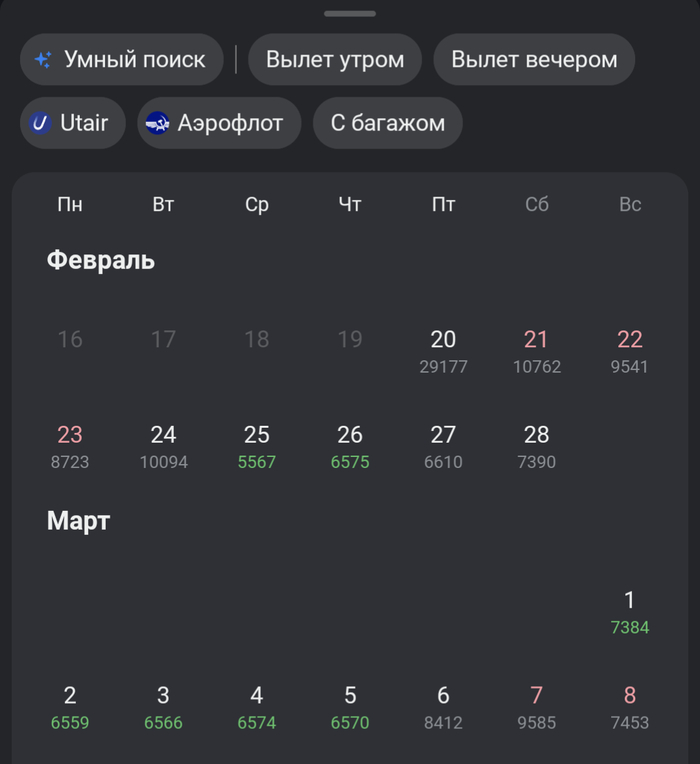
Task: Pick February 26 priced 6575
Action: (350, 446)
